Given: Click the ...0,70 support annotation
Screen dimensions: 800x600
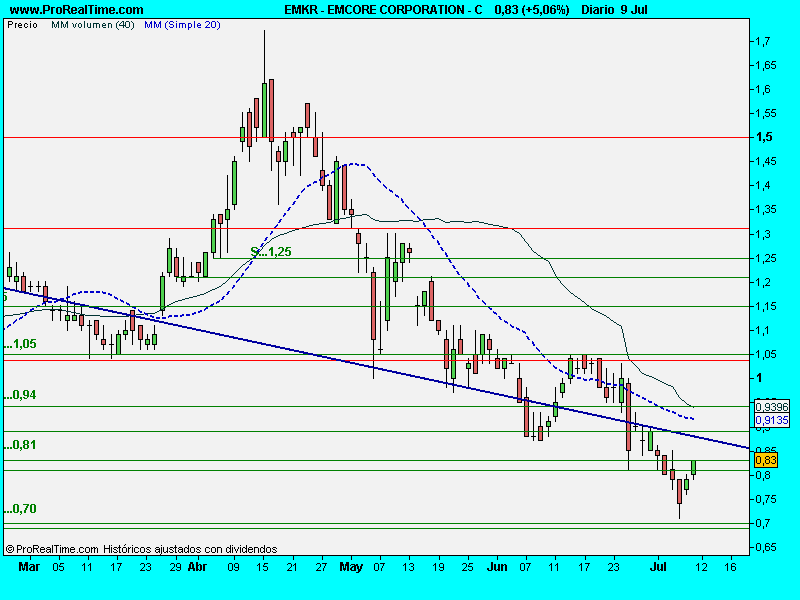Looking at the screenshot, I should (20, 509).
